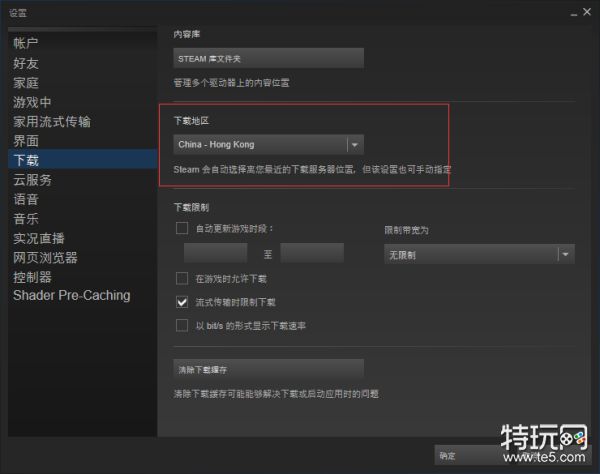Screen dimensions: 600x474
Task: Open the China - Hong Kong region dropdown
Action: (268, 145)
